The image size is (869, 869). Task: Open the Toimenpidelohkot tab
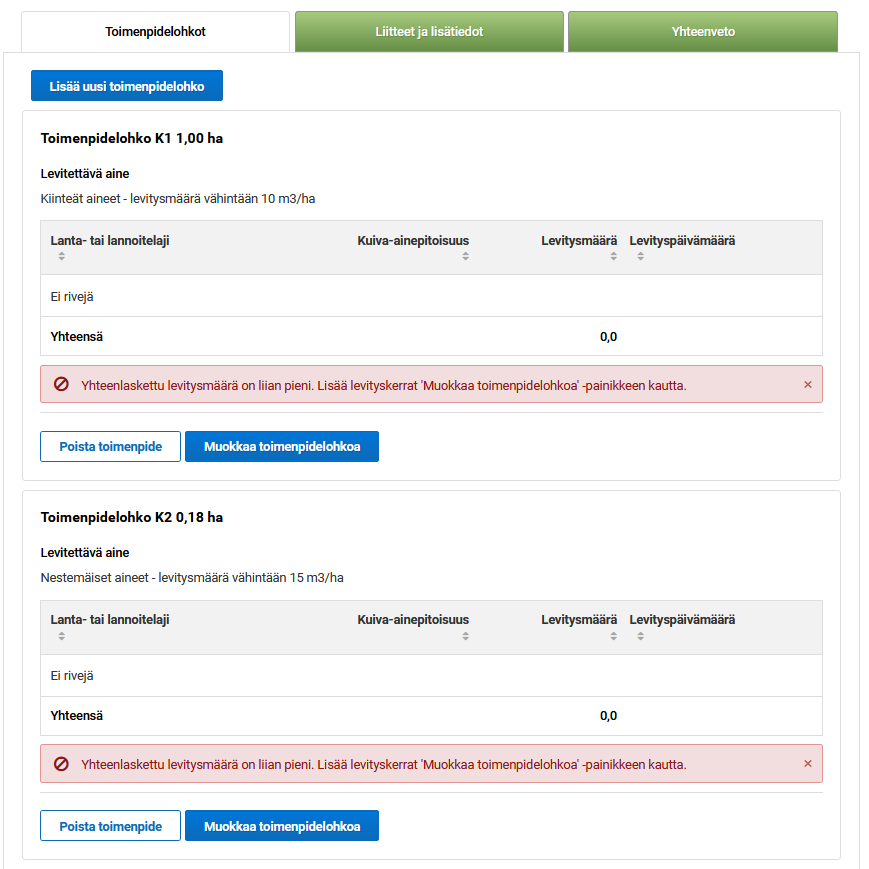click(x=155, y=32)
